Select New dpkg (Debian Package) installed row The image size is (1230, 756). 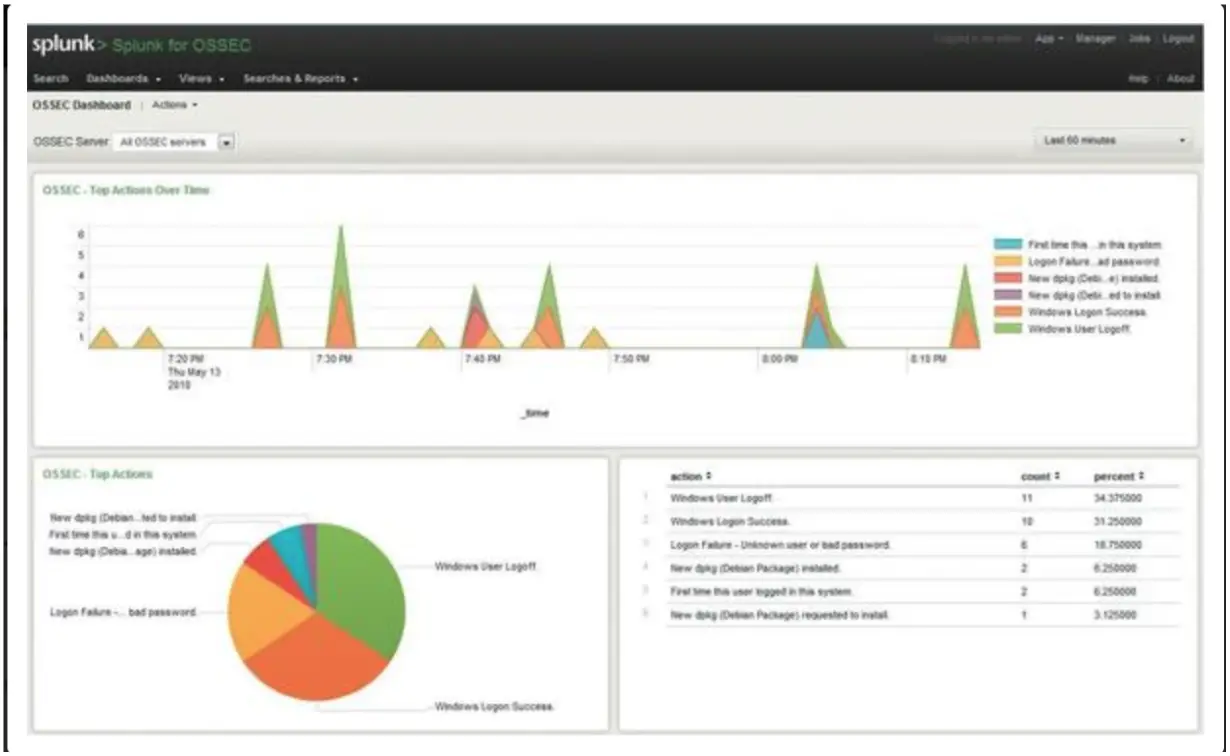pos(909,568)
